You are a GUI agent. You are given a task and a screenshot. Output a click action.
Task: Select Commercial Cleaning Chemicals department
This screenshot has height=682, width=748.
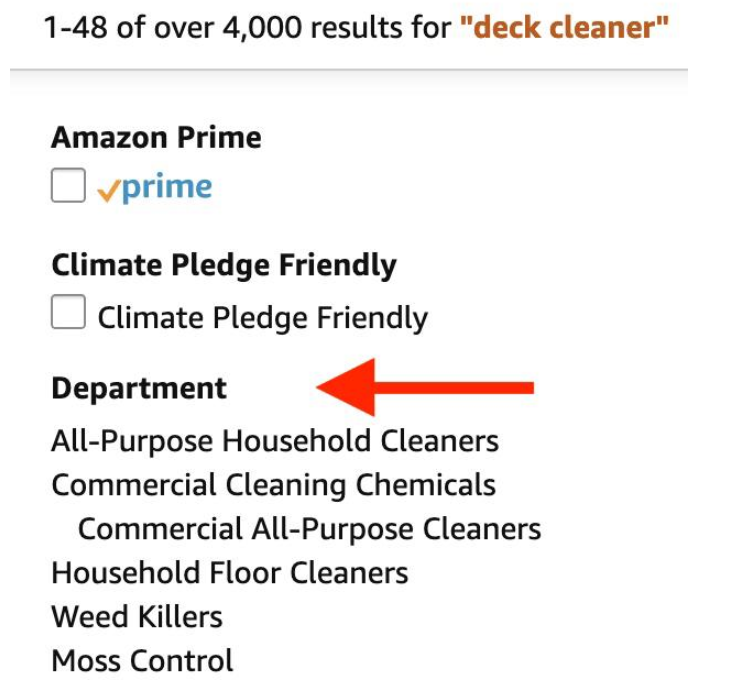click(273, 485)
